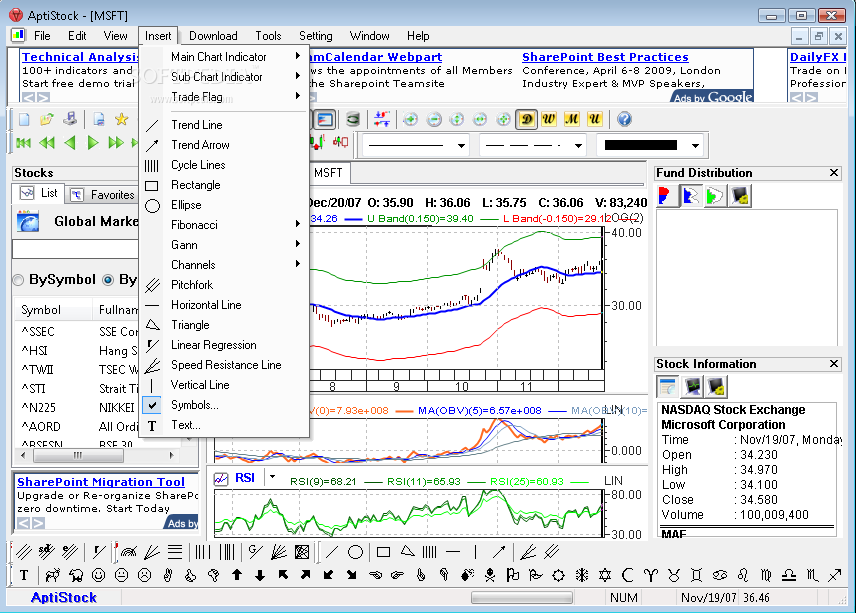856x613 pixels.
Task: Click the yellow star favorites icon
Action: click(x=121, y=119)
